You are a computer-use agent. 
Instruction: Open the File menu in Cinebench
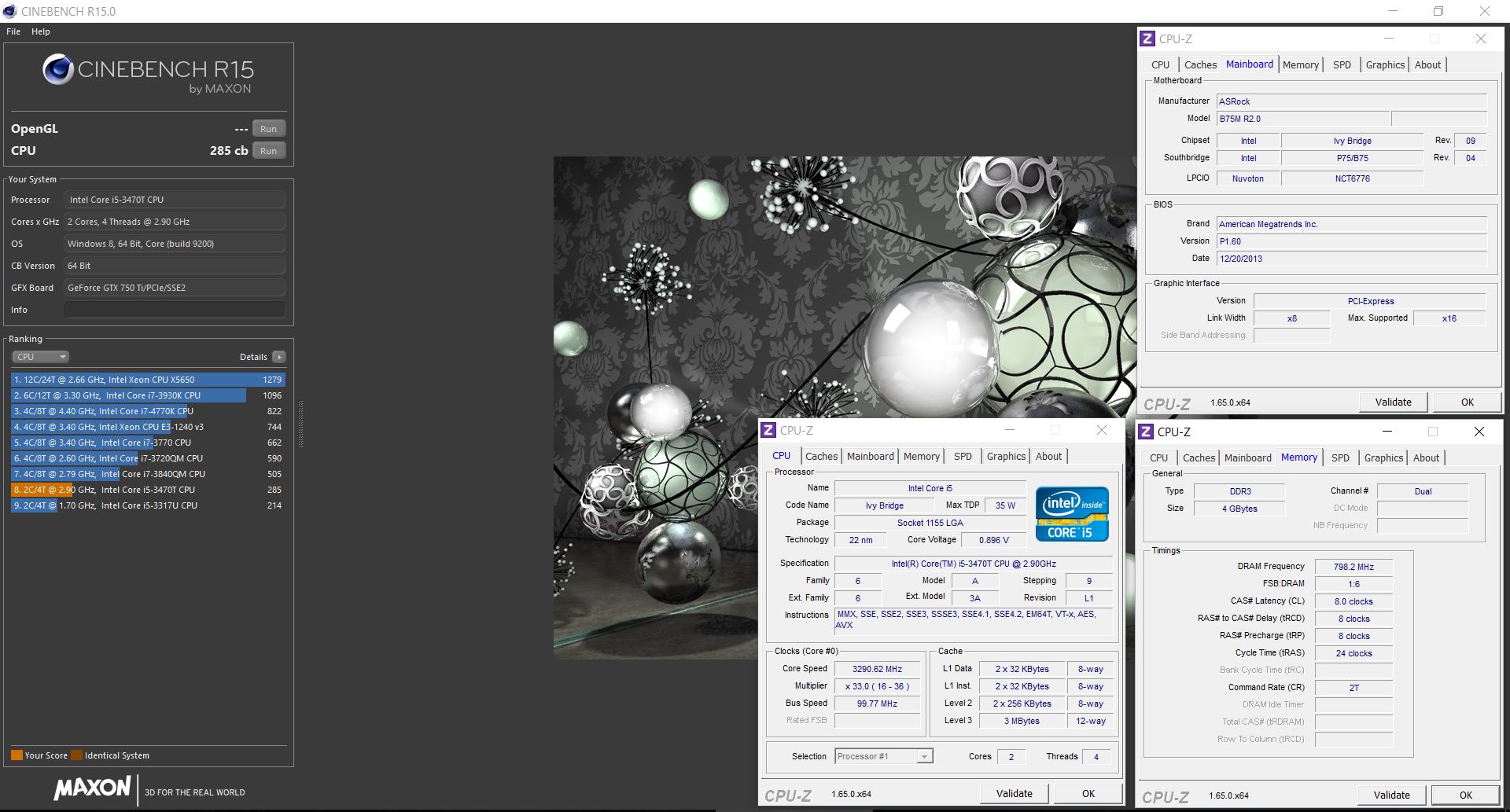[x=13, y=31]
